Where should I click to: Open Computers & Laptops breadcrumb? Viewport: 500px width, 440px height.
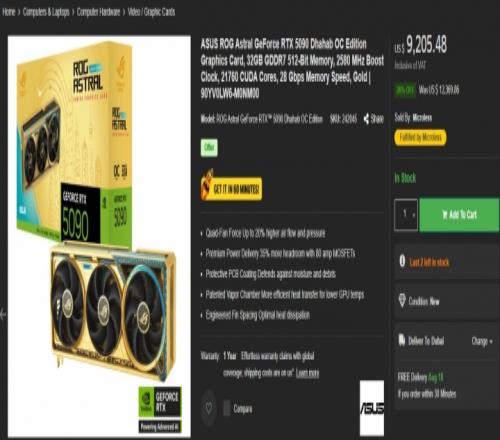click(x=46, y=12)
